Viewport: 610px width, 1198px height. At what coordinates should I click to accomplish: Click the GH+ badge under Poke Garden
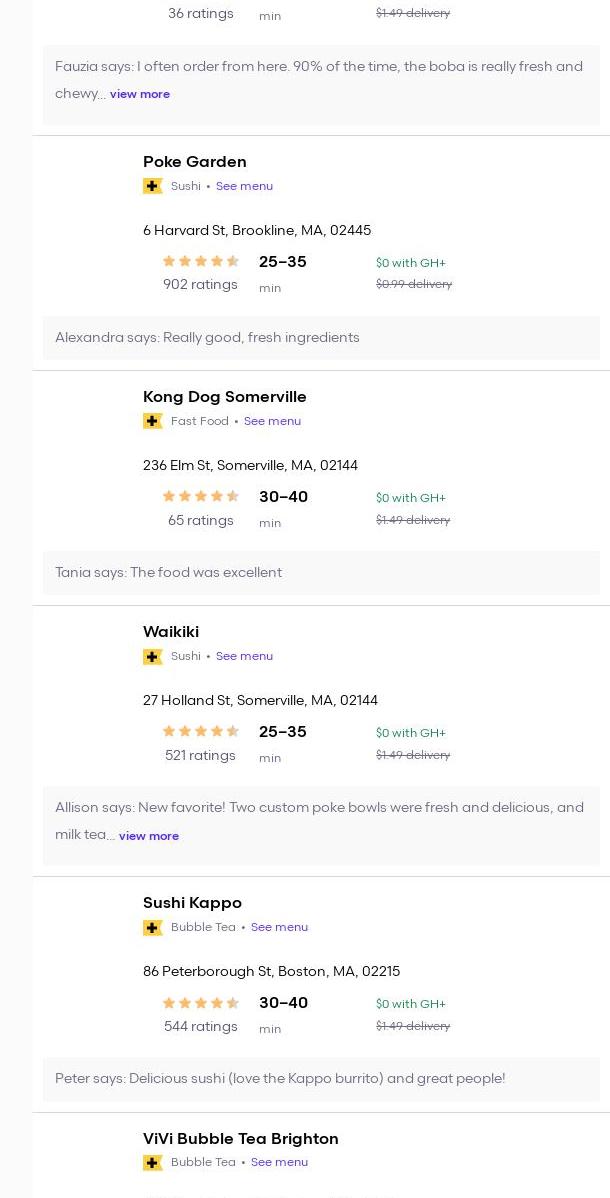click(153, 186)
